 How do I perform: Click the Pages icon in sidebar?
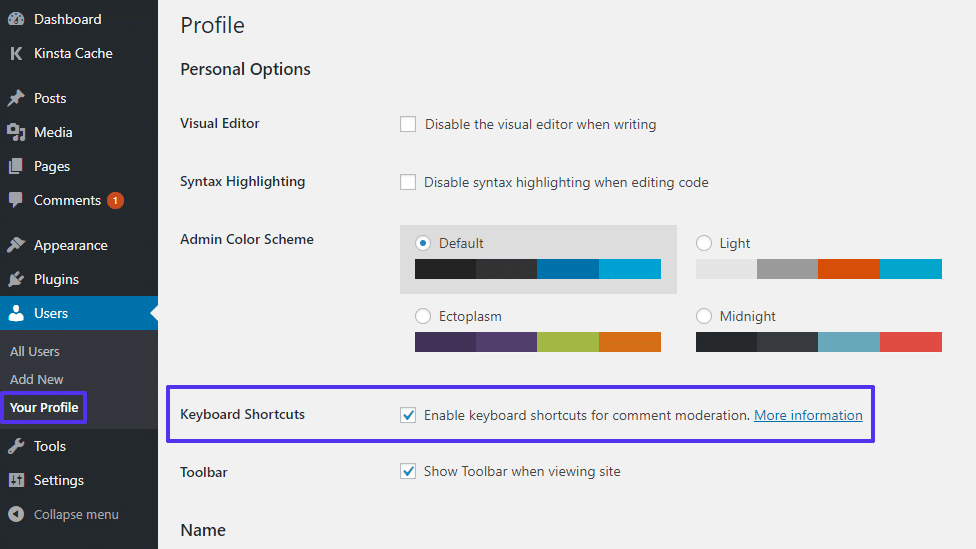16,166
